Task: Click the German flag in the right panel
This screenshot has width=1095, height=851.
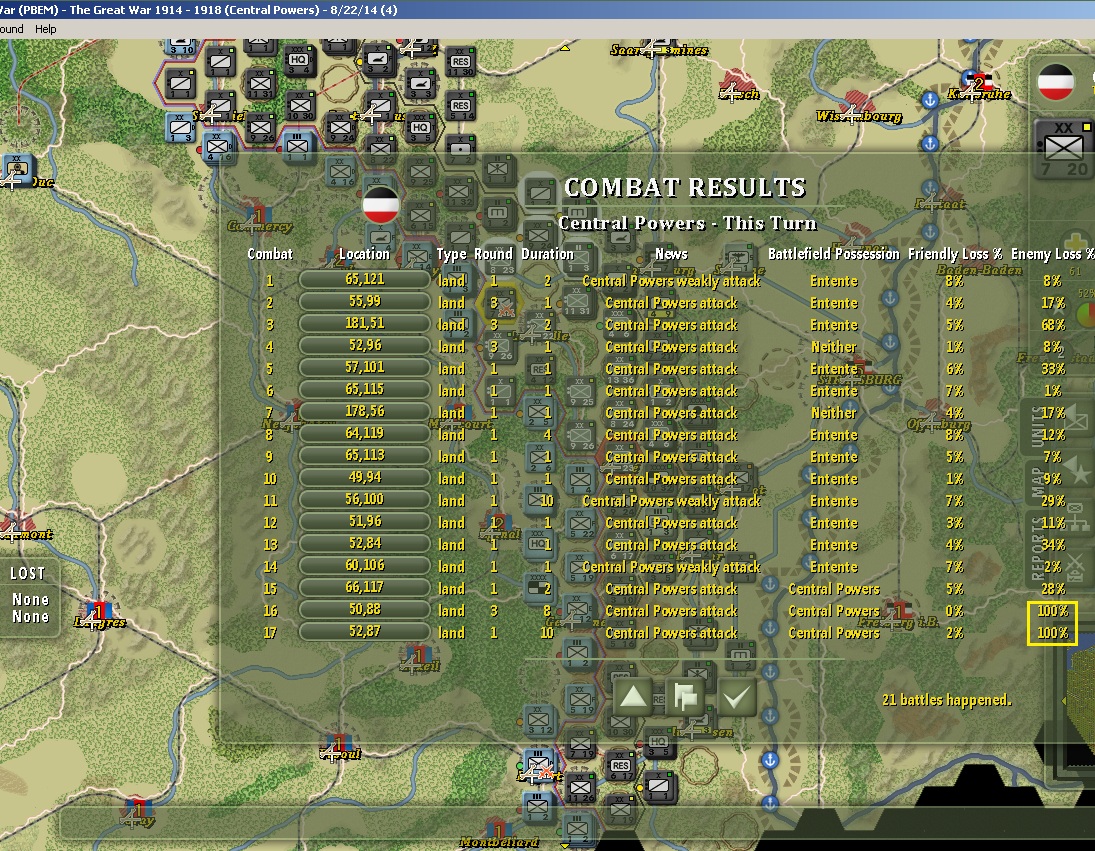Action: [x=1056, y=82]
